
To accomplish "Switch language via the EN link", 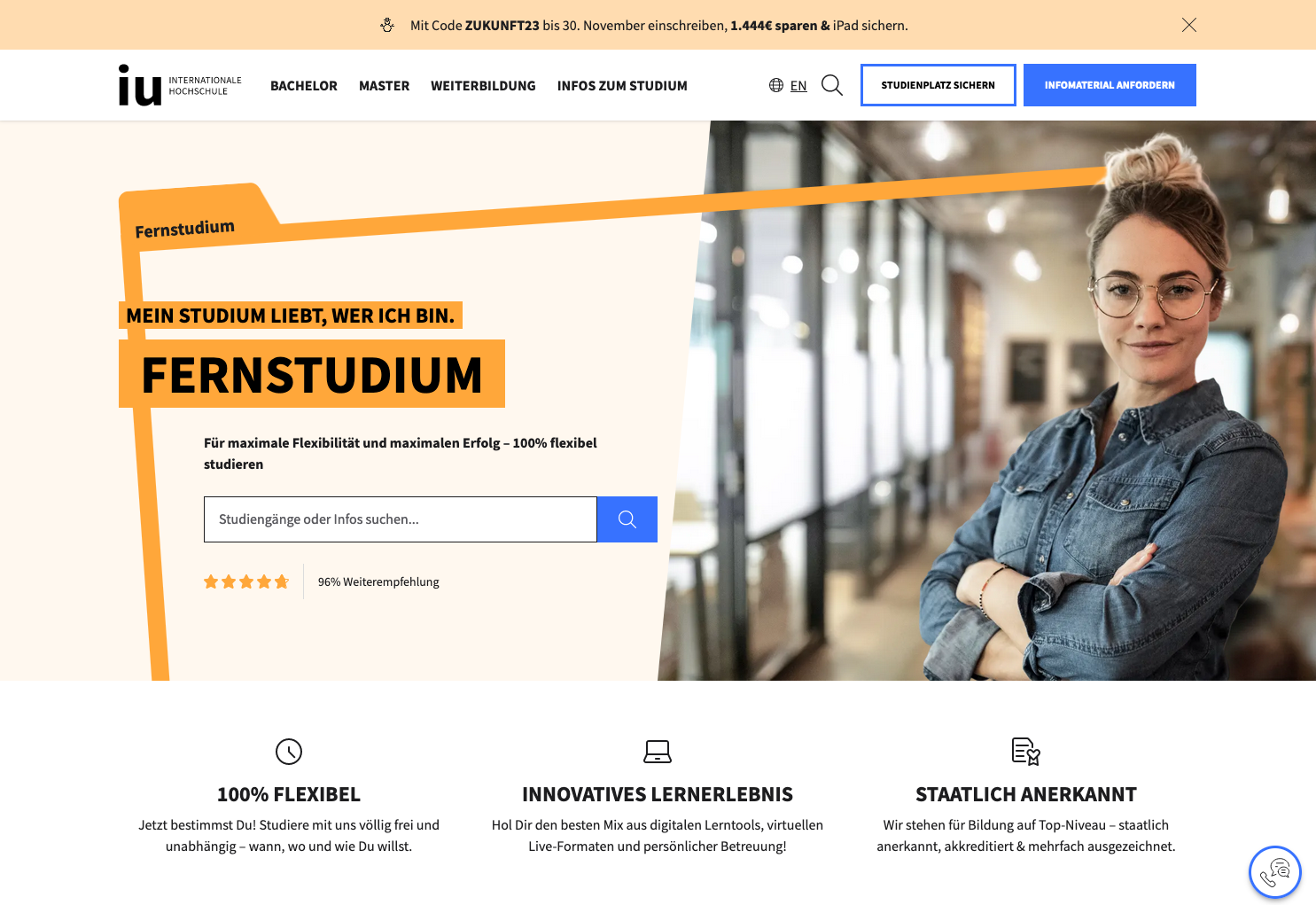I will [x=798, y=86].
